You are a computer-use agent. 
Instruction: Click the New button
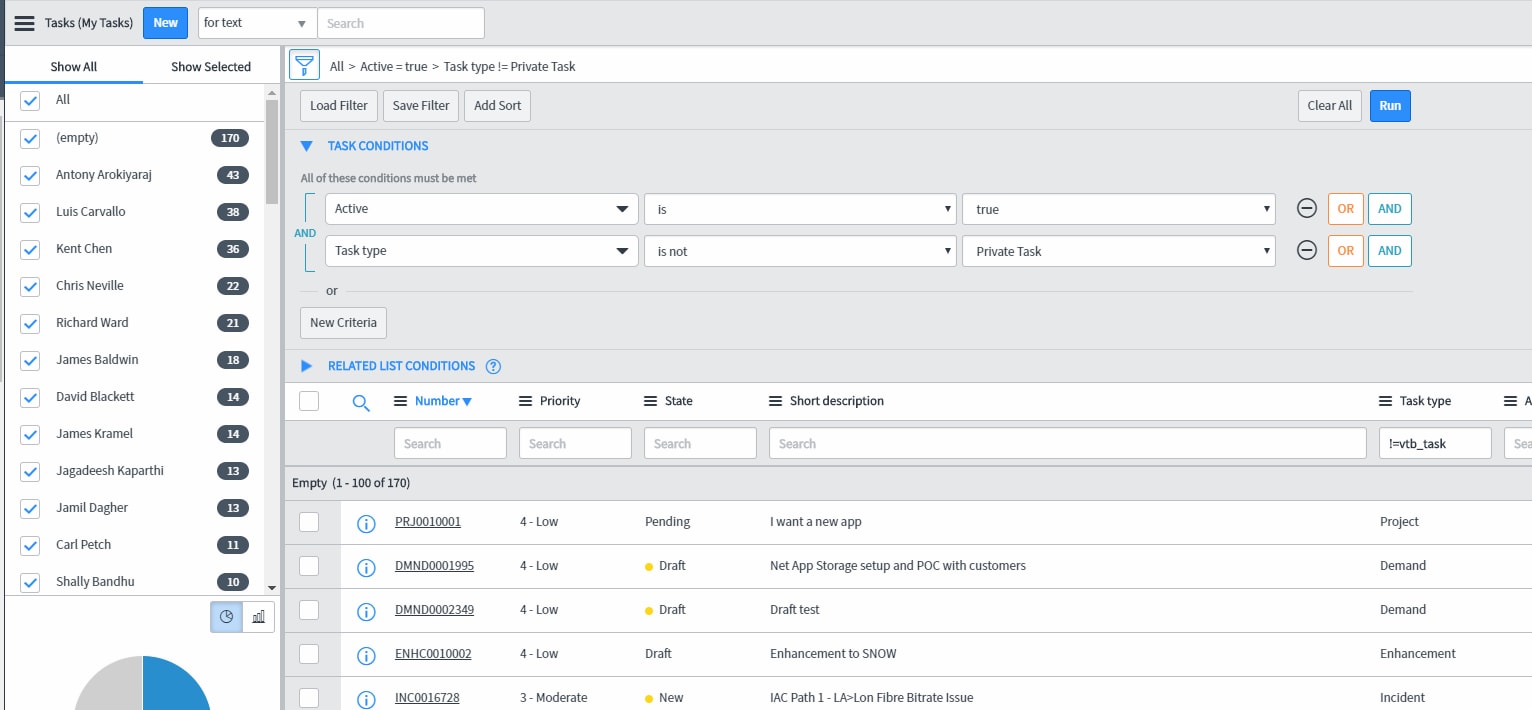166,23
